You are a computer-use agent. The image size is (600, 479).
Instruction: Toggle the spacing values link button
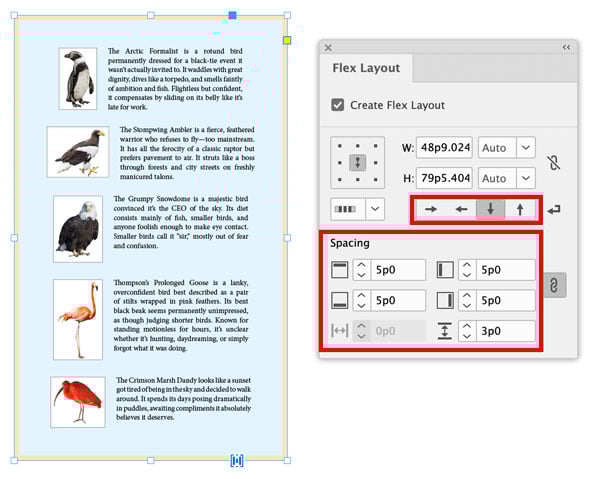tap(553, 285)
